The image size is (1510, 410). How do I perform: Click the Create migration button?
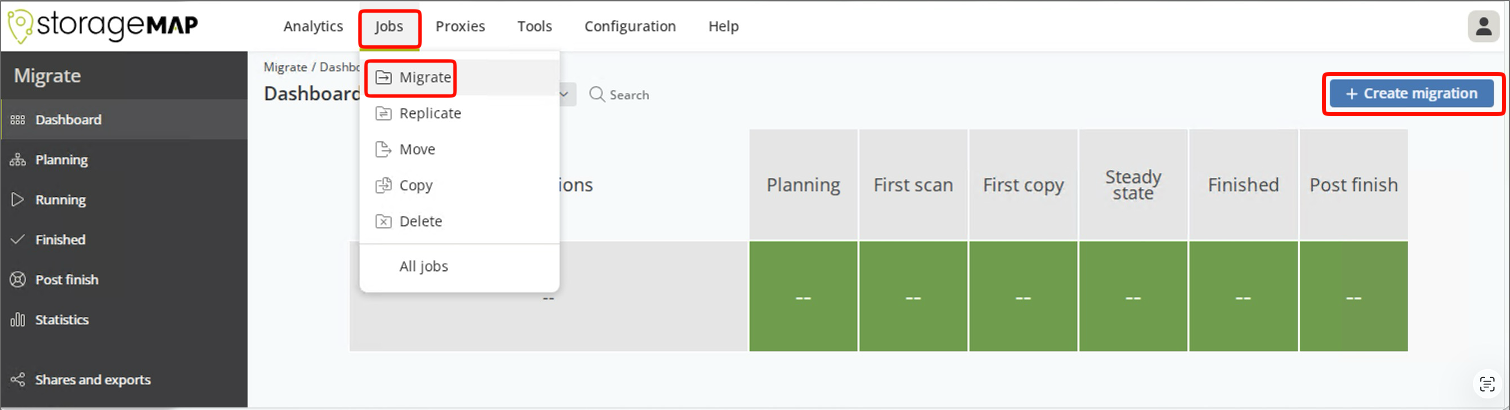click(1411, 94)
